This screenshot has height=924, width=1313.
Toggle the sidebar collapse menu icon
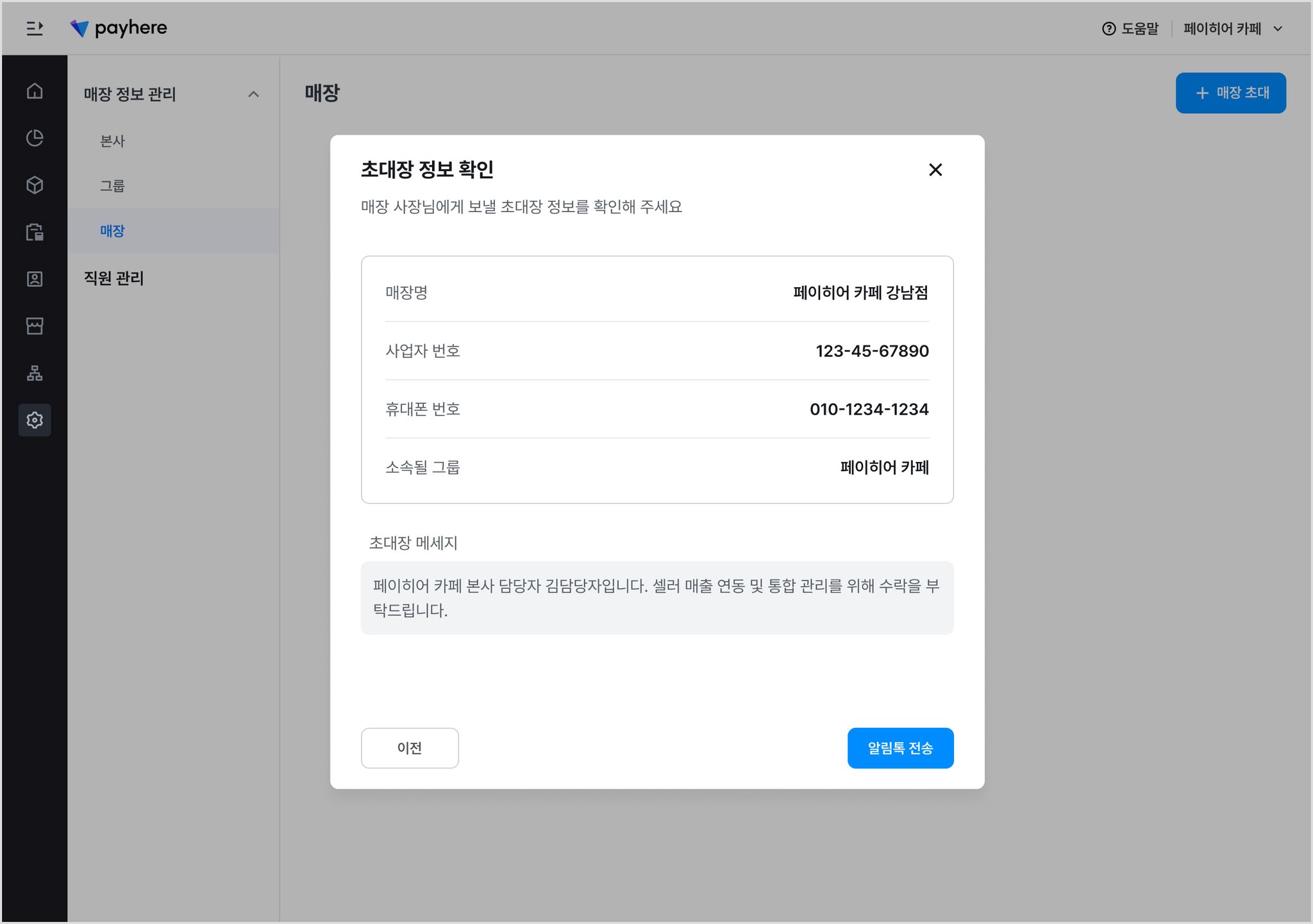point(35,29)
